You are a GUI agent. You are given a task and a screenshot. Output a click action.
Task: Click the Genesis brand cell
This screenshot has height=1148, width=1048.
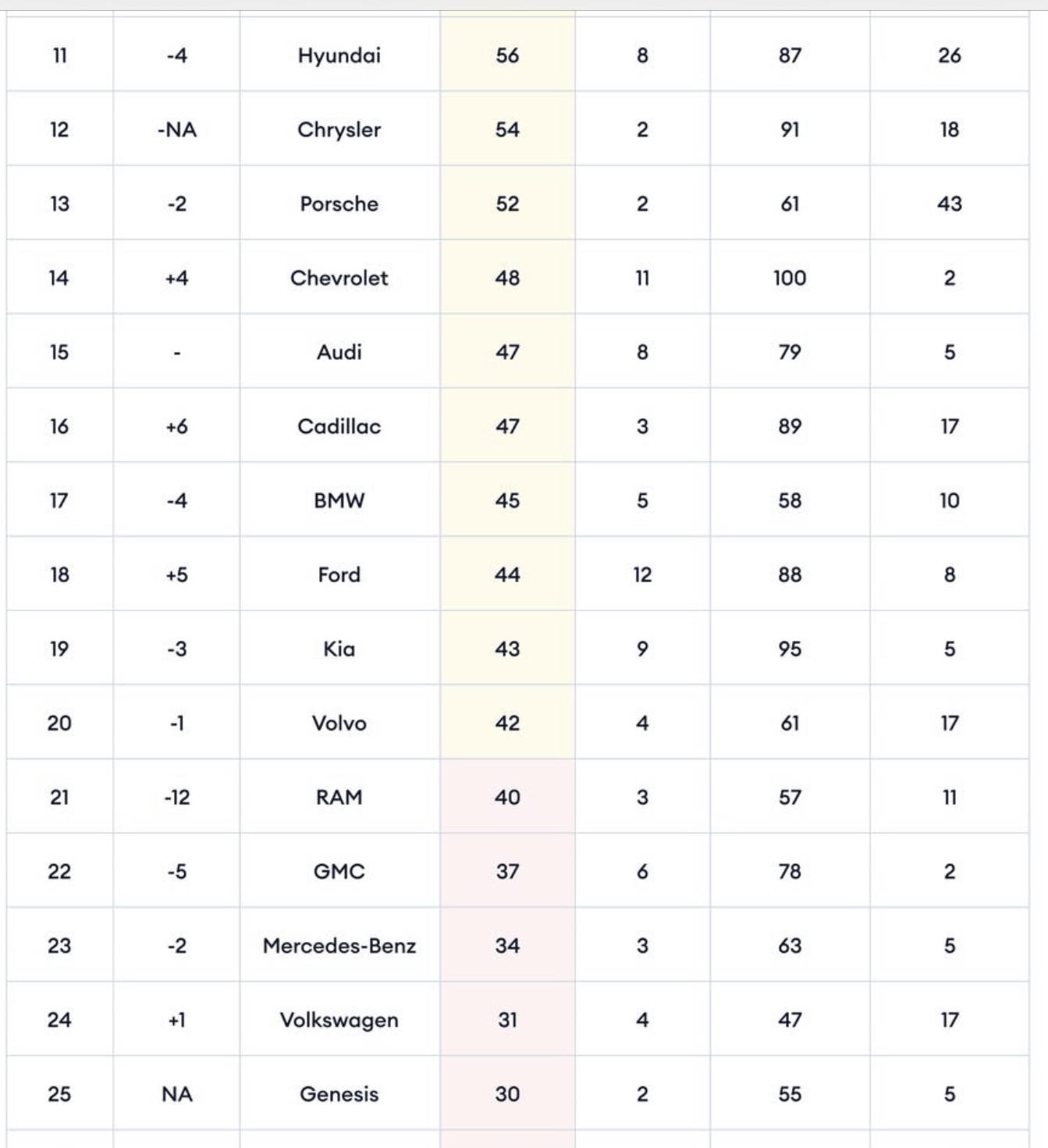click(339, 1093)
